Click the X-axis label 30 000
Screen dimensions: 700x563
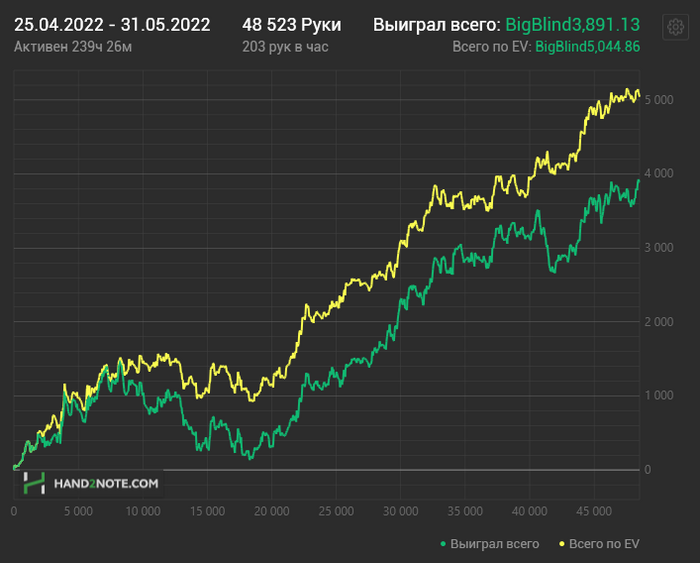point(400,511)
